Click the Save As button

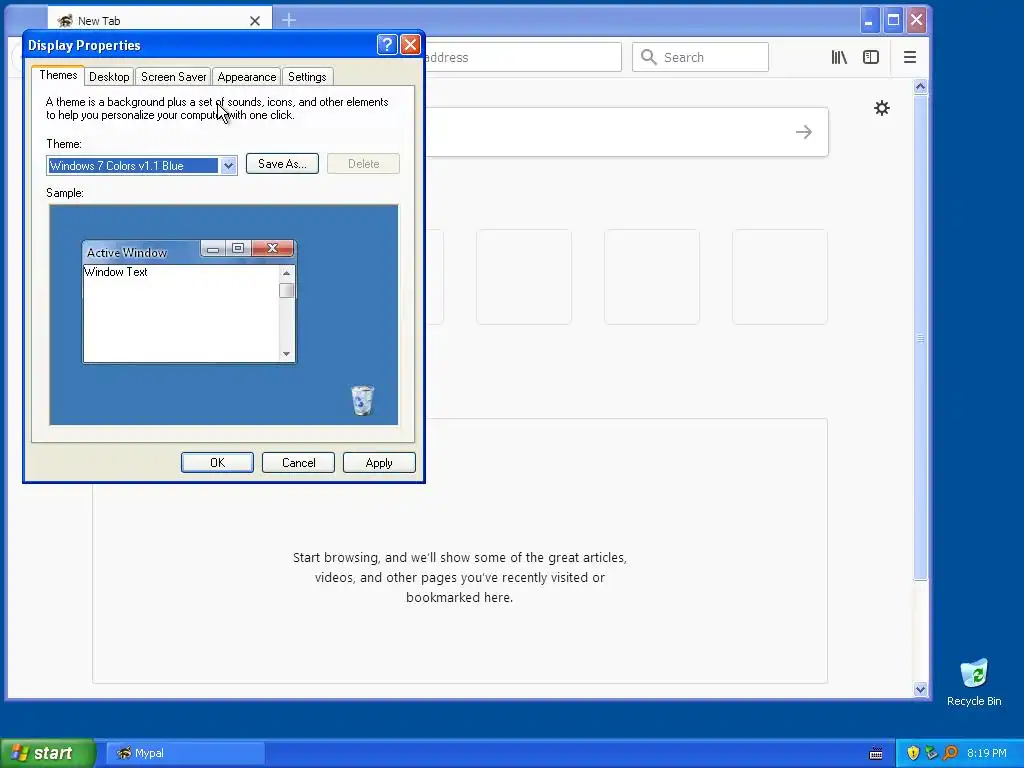282,164
